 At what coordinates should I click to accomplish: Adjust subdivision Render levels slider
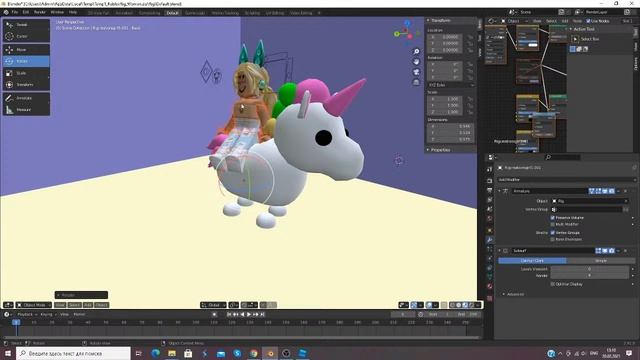click(x=589, y=276)
